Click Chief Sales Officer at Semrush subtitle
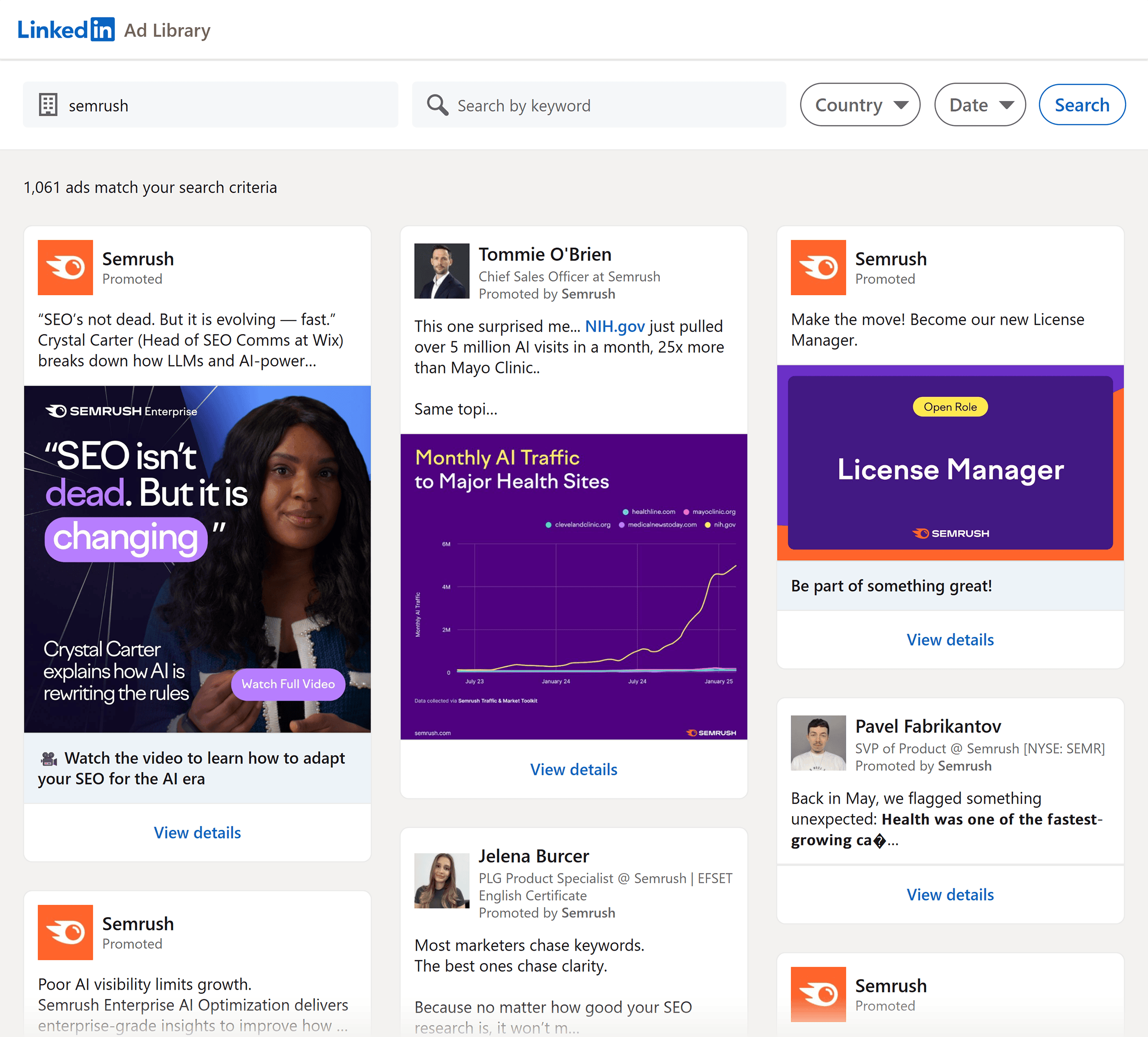This screenshot has height=1037, width=1148. click(569, 276)
